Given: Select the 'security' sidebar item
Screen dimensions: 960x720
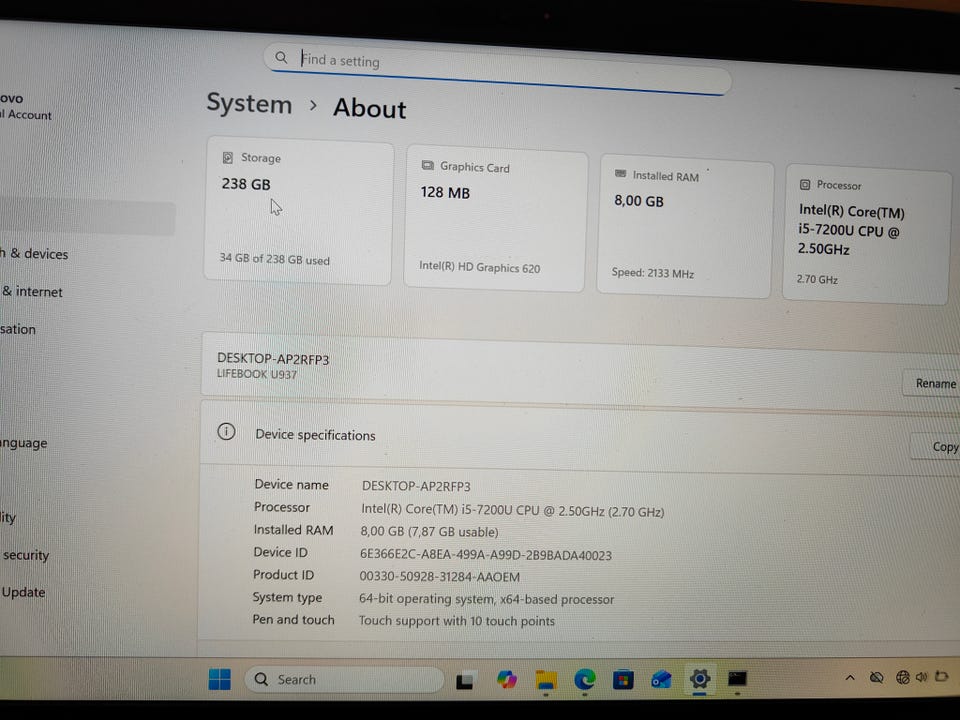Looking at the screenshot, I should point(26,555).
